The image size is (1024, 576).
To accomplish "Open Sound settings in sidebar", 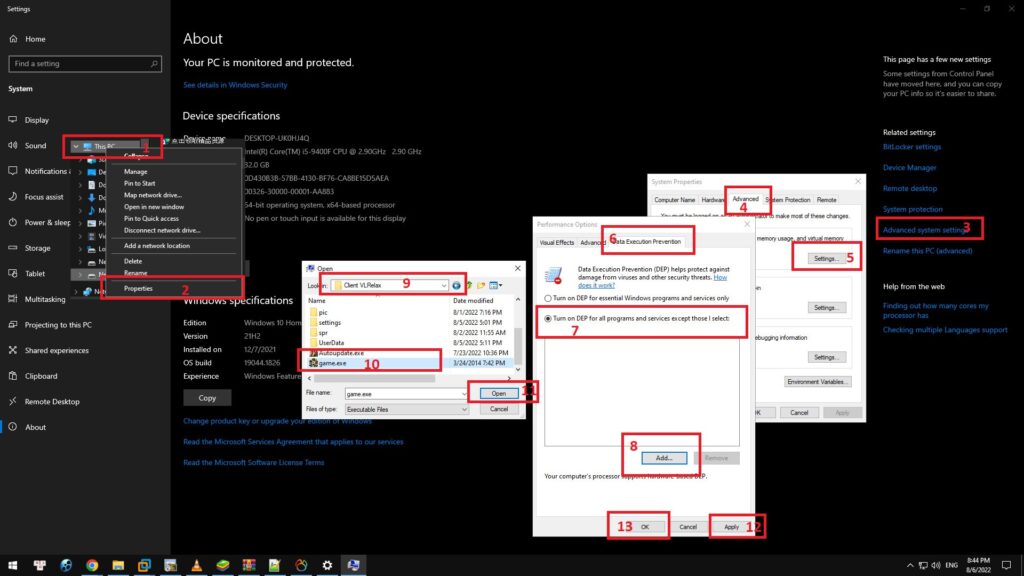I will pos(35,146).
